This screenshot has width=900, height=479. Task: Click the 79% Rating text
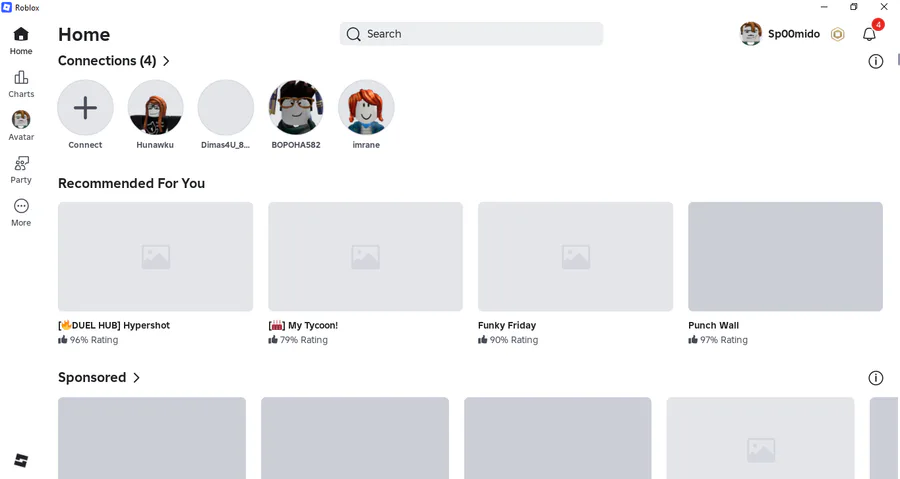pyautogui.click(x=304, y=340)
